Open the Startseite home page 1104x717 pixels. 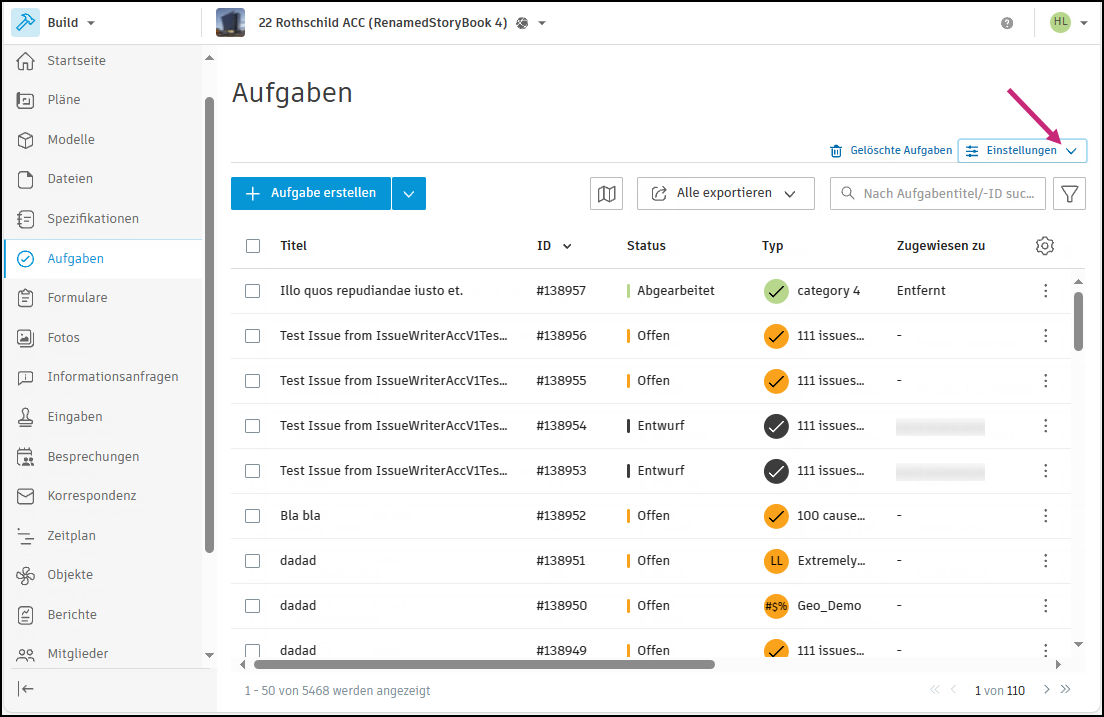(76, 61)
